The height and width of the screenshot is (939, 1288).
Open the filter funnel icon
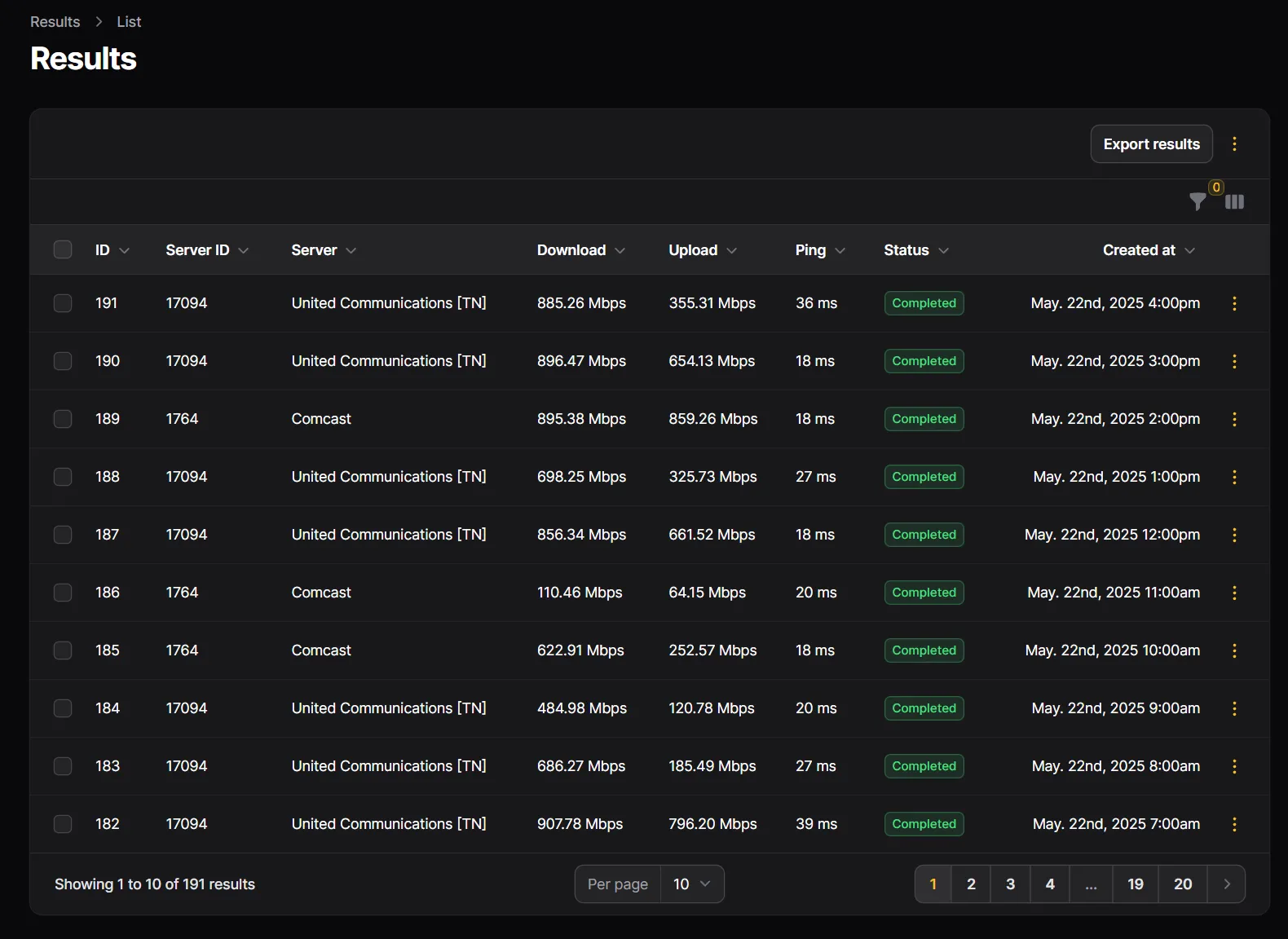click(x=1197, y=201)
